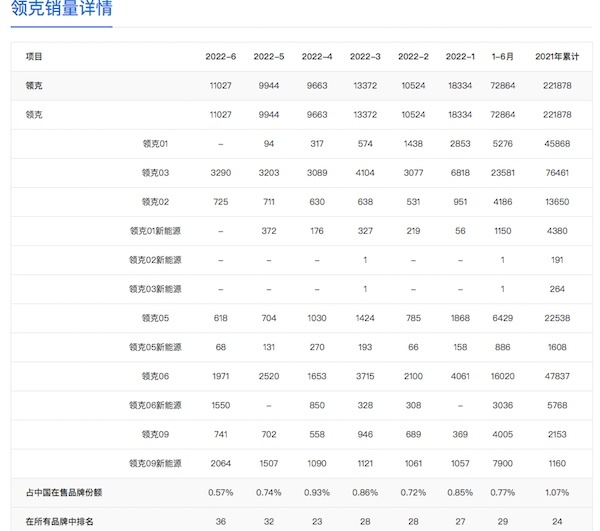
Task: Click the 领克06新能源 row label
Action: (155, 406)
